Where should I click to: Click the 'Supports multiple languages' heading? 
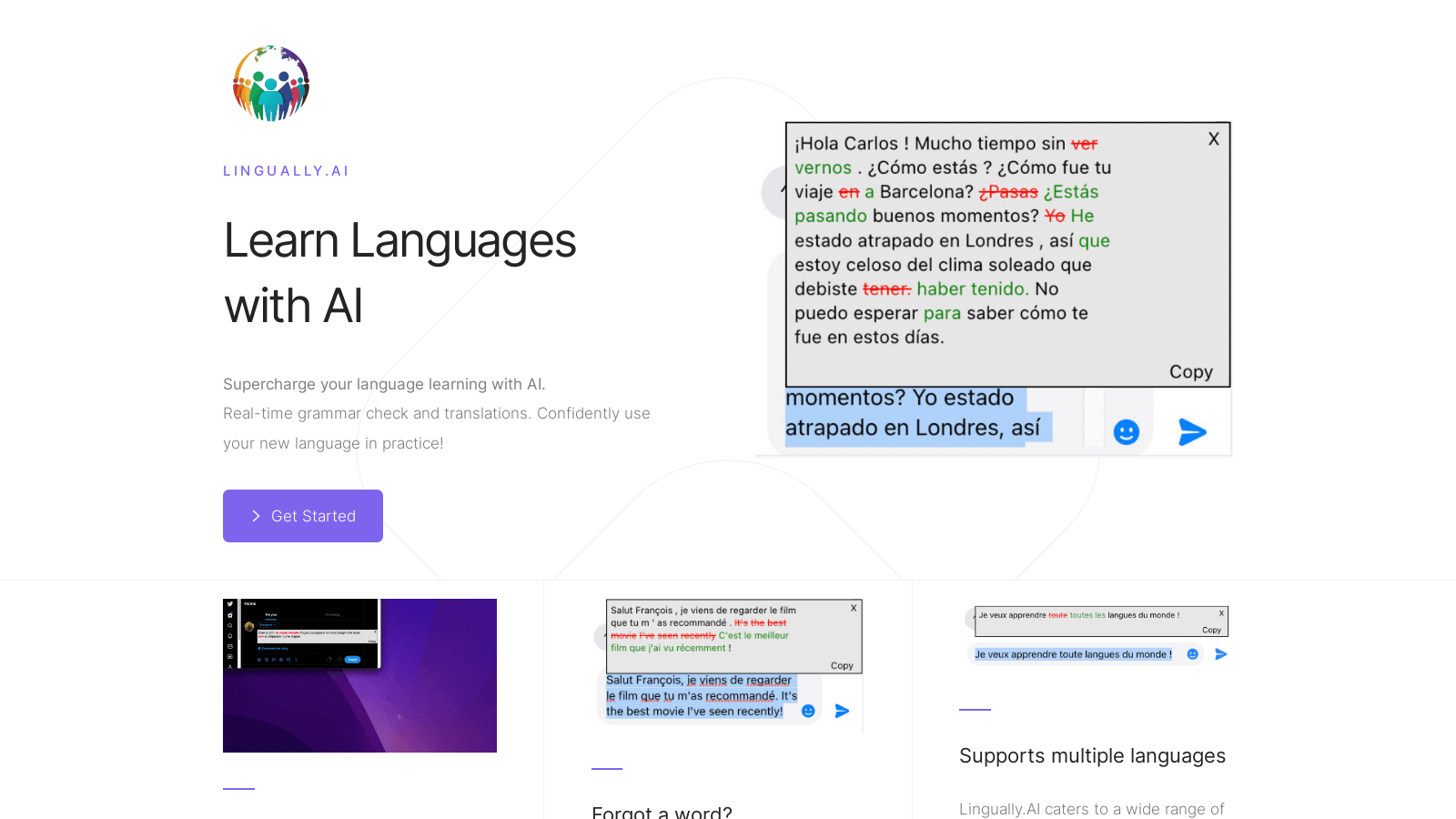(1092, 756)
